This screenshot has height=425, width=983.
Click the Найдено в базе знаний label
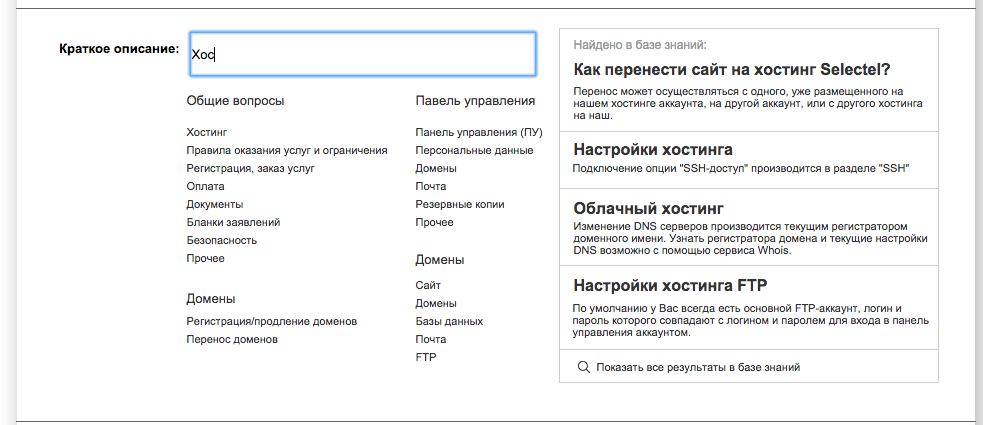(x=640, y=45)
